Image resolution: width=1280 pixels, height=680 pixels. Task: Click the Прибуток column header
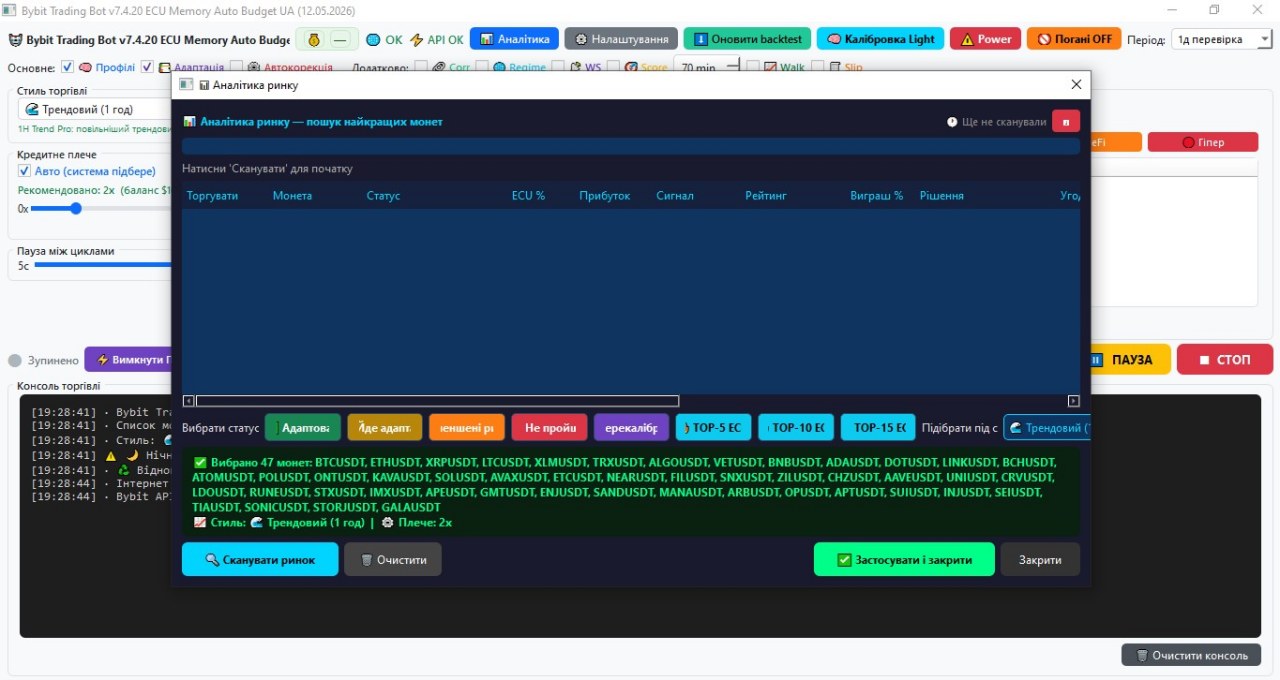[x=605, y=195]
